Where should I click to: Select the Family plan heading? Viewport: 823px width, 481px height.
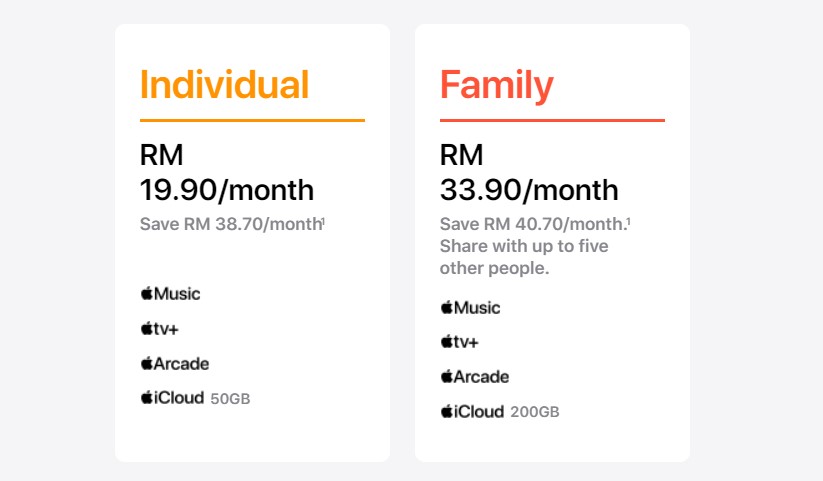(x=497, y=86)
